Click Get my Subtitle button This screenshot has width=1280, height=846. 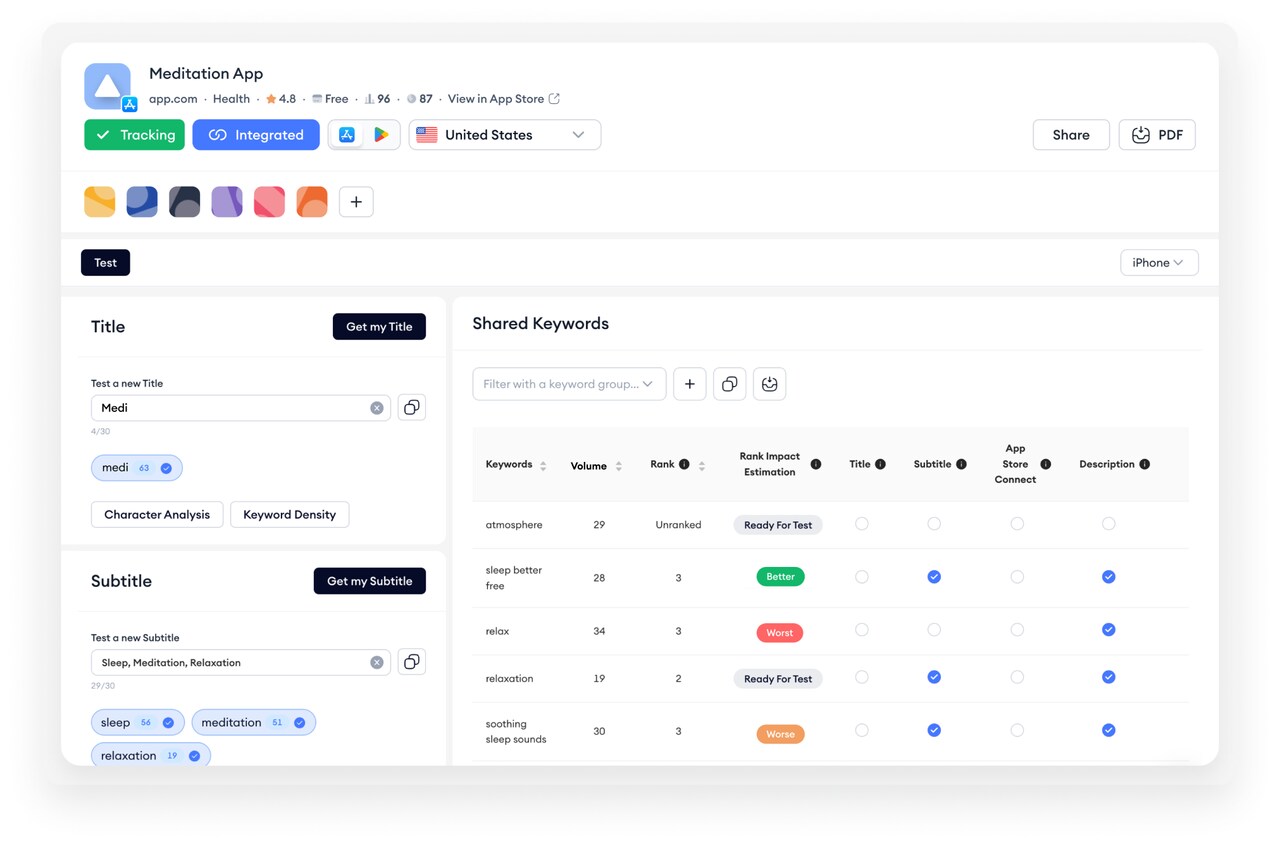[370, 581]
